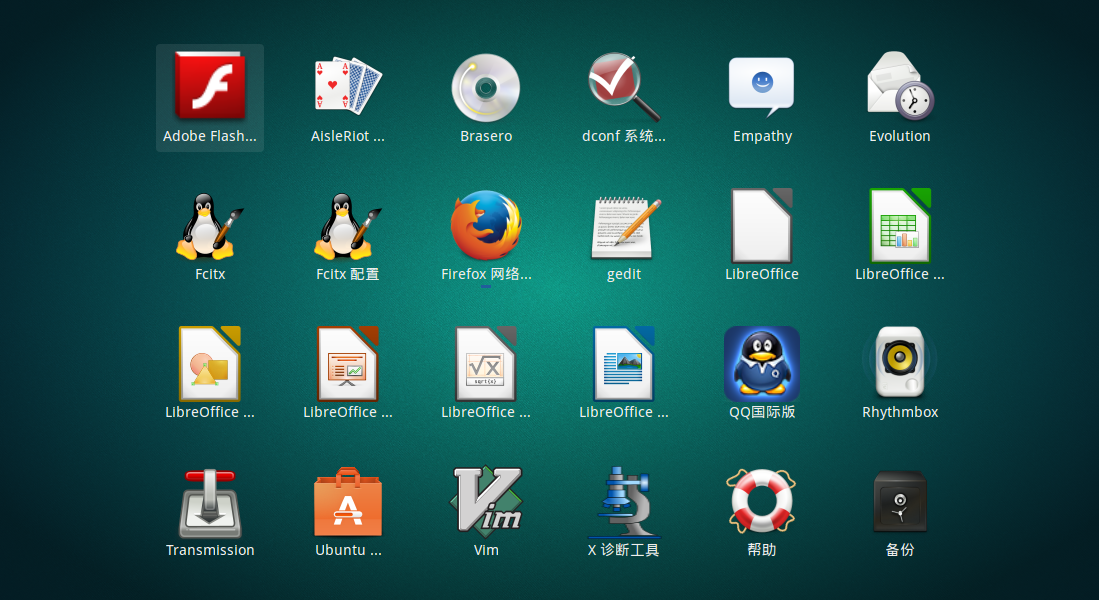Open Fcitx 配置 configuration tool
Screen dimensions: 1099x600
pos(348,226)
